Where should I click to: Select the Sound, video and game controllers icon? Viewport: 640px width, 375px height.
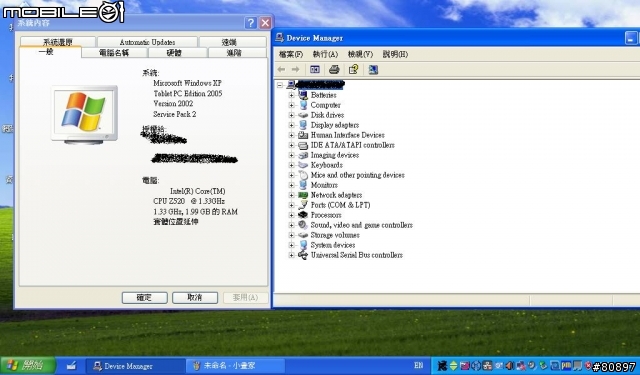point(303,225)
